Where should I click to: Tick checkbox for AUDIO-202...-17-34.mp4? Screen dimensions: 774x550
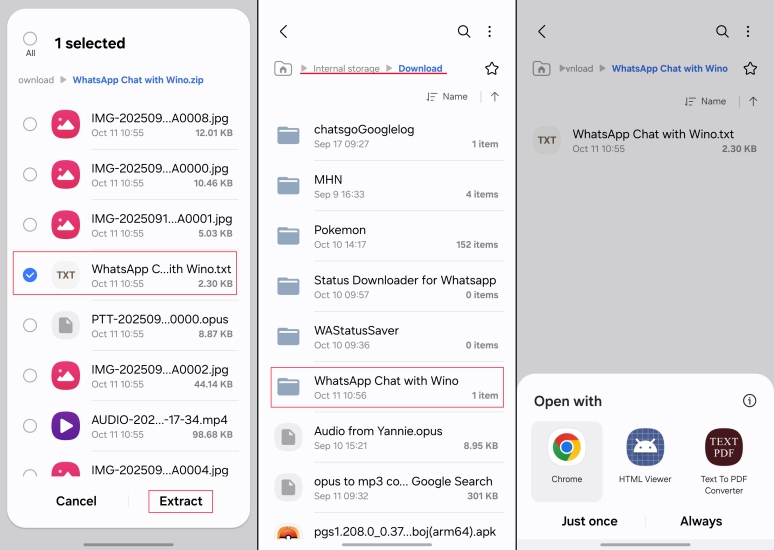point(30,426)
